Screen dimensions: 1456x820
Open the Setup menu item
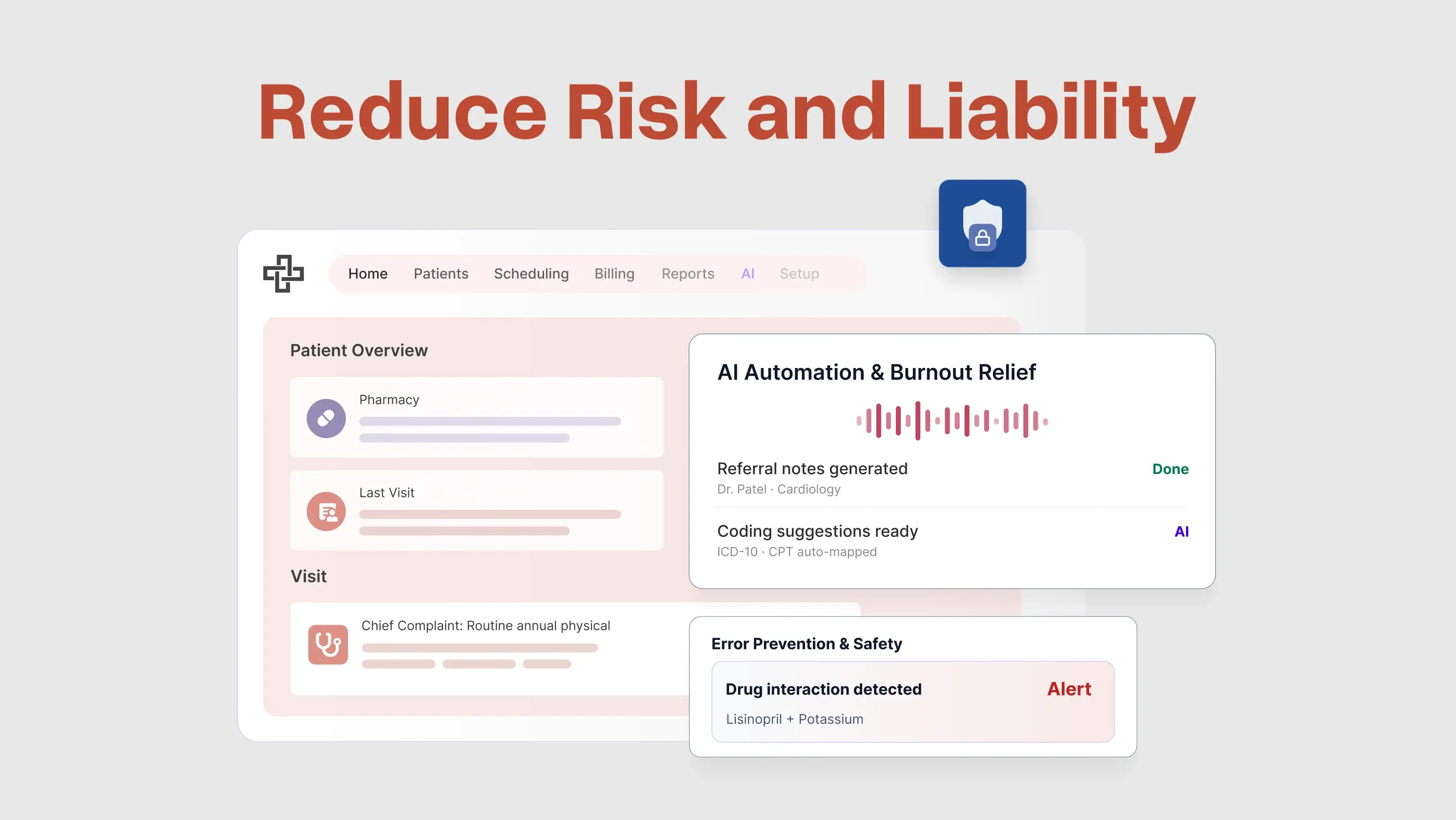click(799, 273)
